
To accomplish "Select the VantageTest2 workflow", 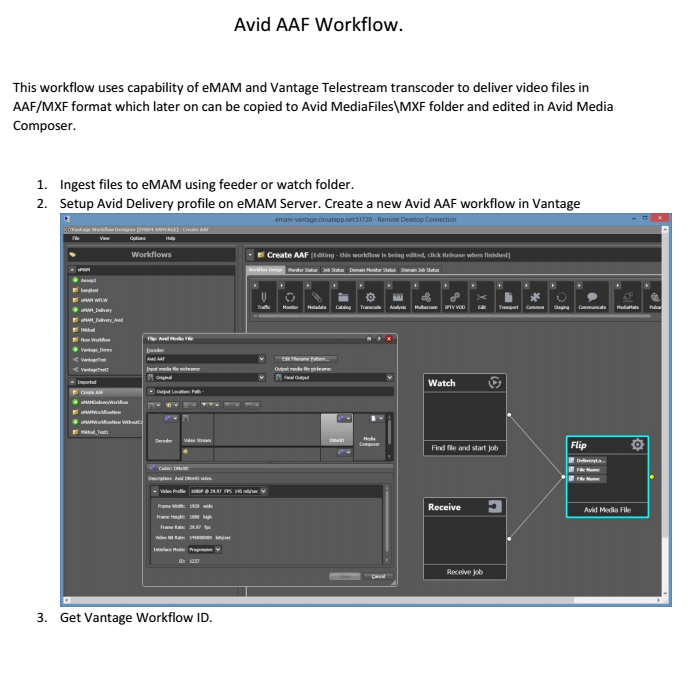I will tap(95, 370).
